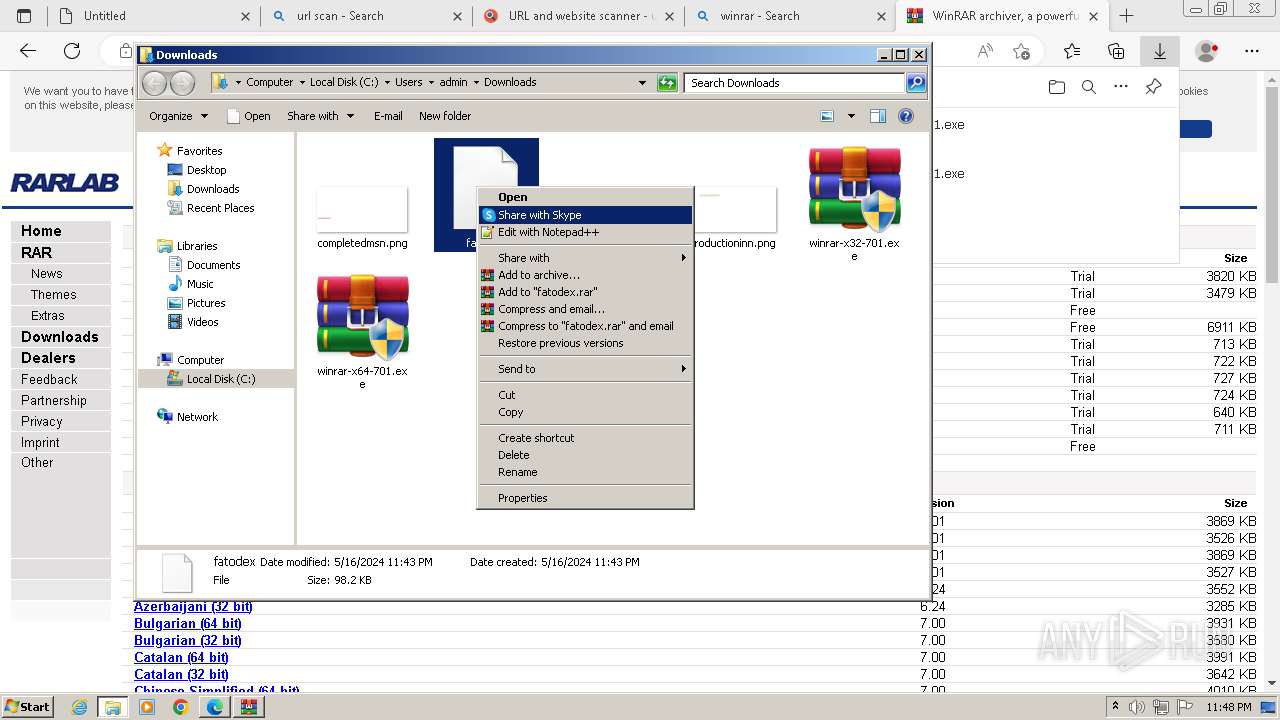Open Bulgarian (64 bit) download link
Screen dimensions: 1280x720
(188, 623)
